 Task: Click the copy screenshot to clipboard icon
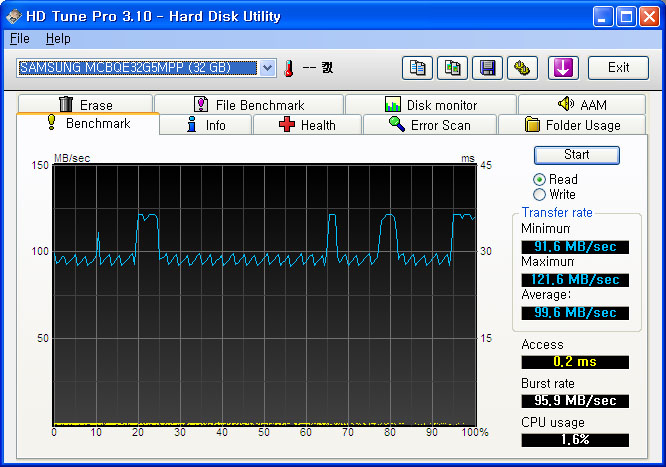click(x=453, y=67)
